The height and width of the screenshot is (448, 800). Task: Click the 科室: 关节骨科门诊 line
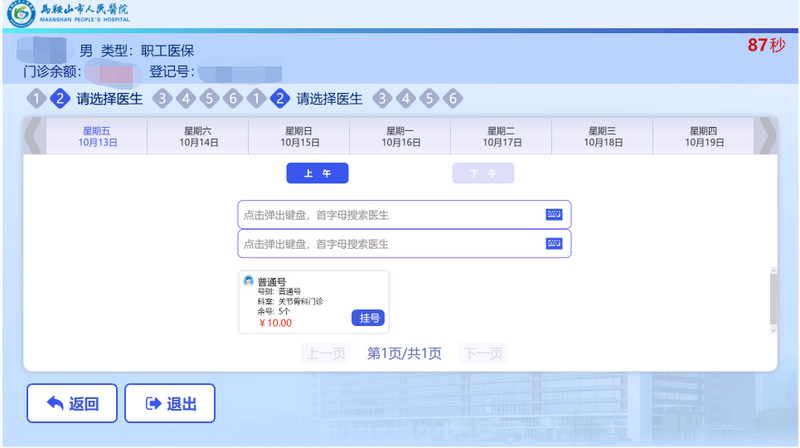coord(290,302)
